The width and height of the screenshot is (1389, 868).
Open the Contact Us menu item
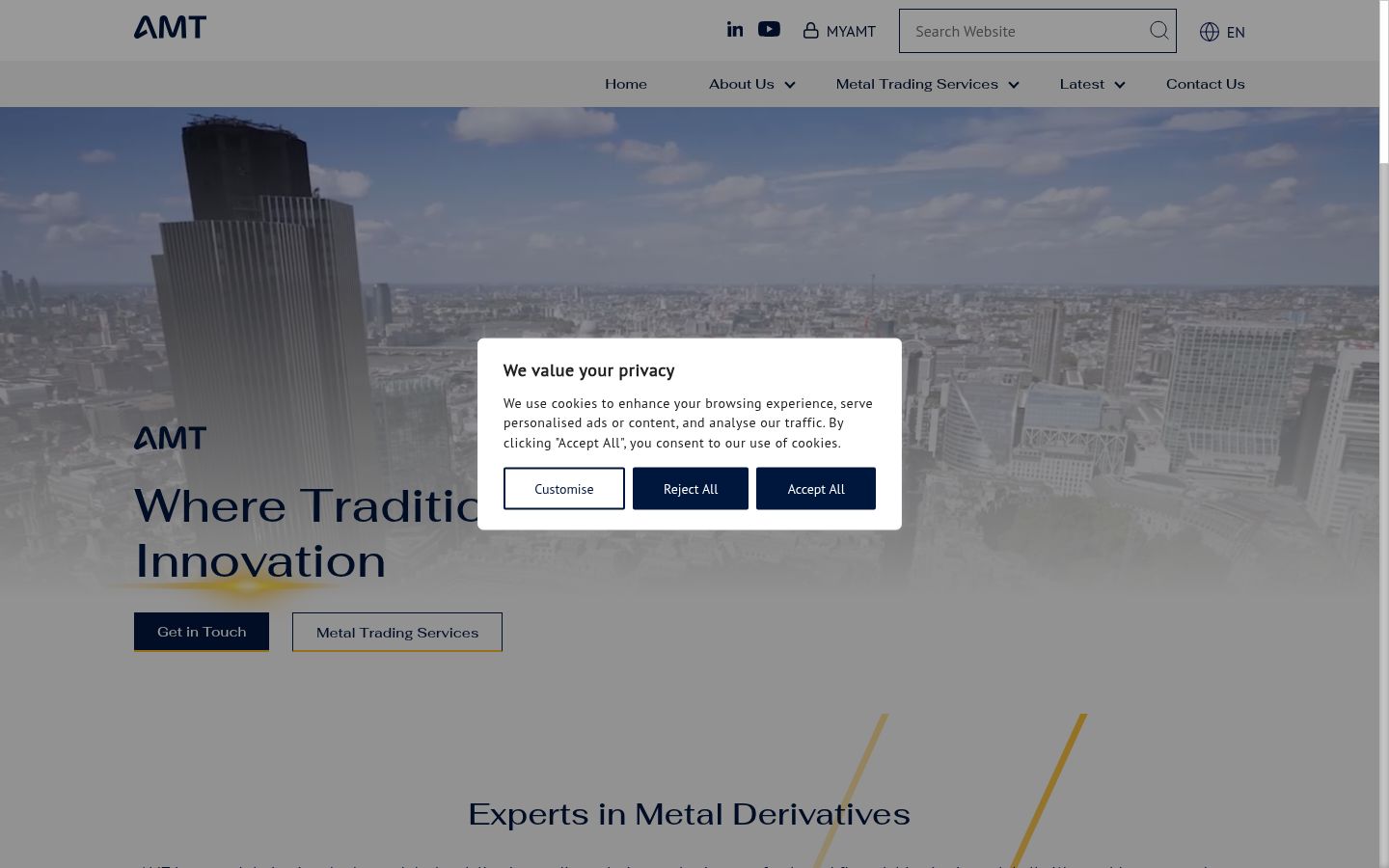pos(1206,84)
